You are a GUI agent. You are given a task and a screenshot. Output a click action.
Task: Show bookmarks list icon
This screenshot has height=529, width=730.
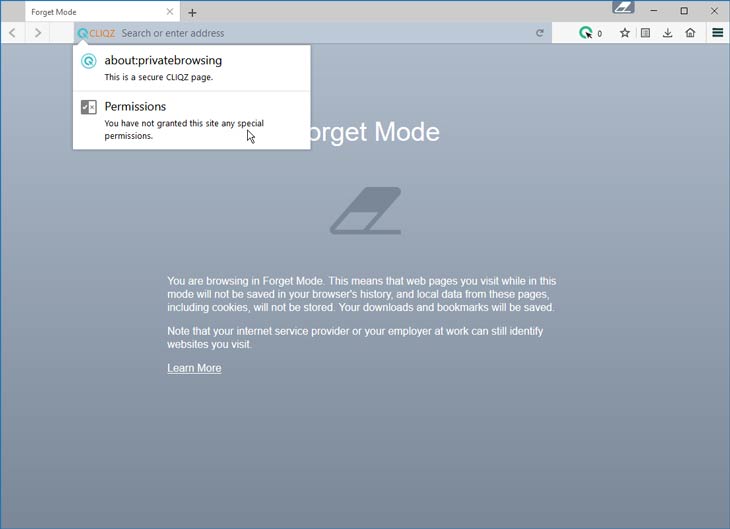tap(645, 33)
